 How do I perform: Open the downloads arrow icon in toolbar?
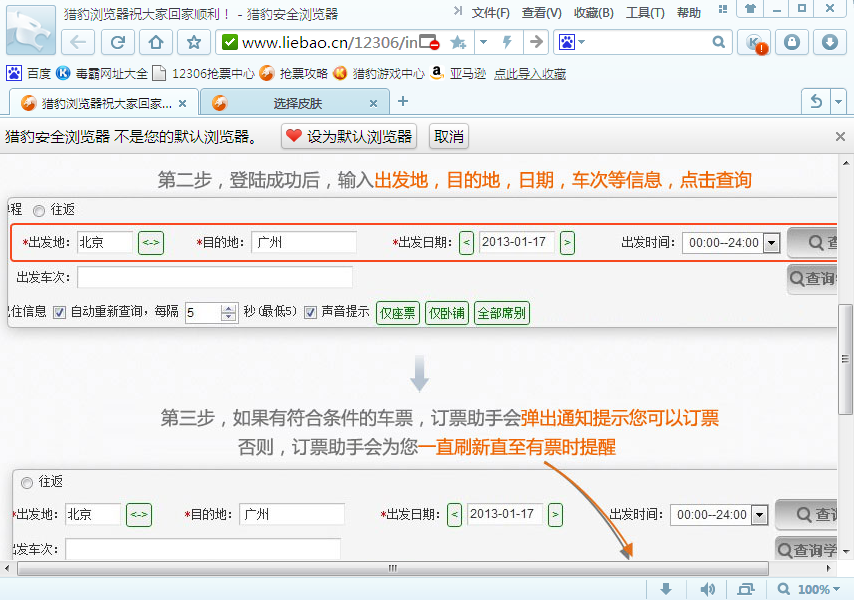829,42
